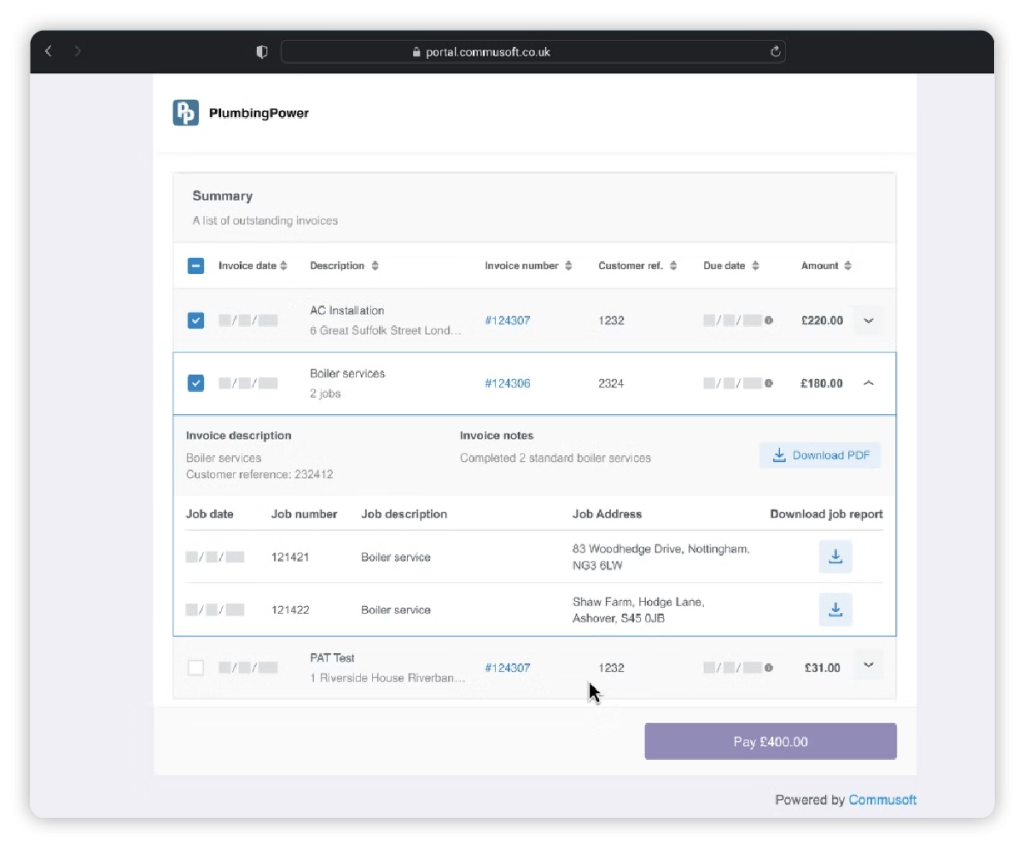Uncheck the Boiler services invoice checkbox
Screen dimensions: 1024x852
coord(196,383)
